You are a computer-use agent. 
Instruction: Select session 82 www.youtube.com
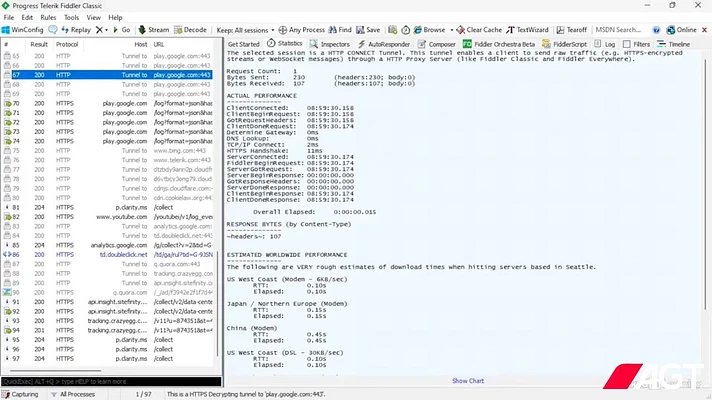click(107, 217)
